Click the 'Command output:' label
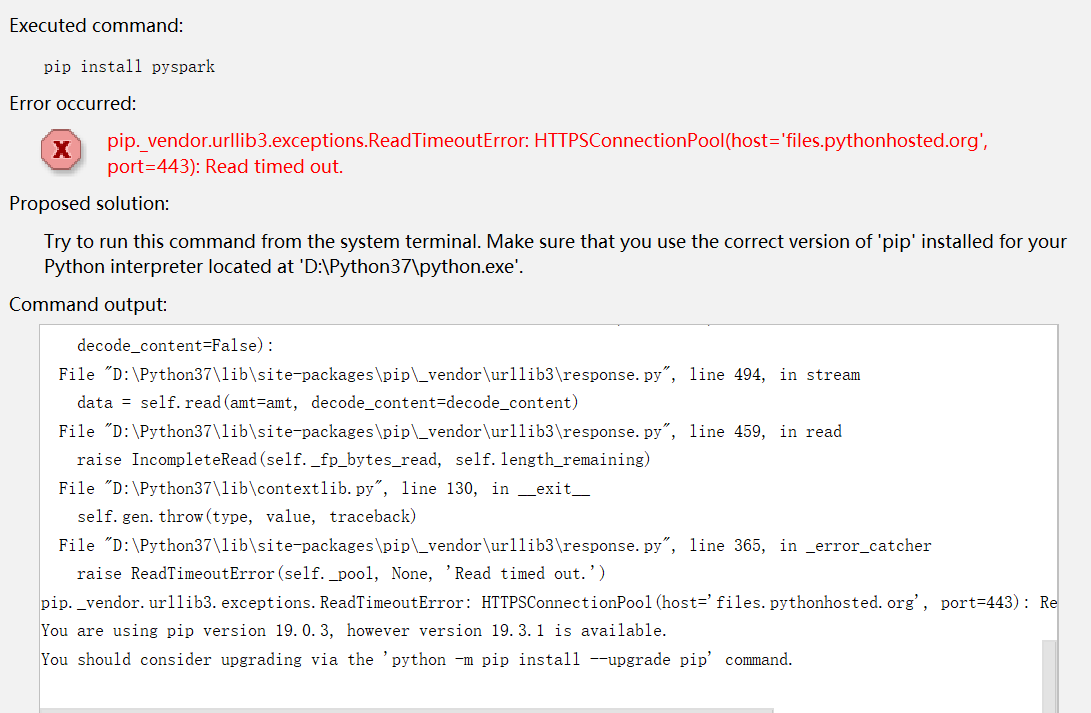The width and height of the screenshot is (1091, 713). [88, 304]
